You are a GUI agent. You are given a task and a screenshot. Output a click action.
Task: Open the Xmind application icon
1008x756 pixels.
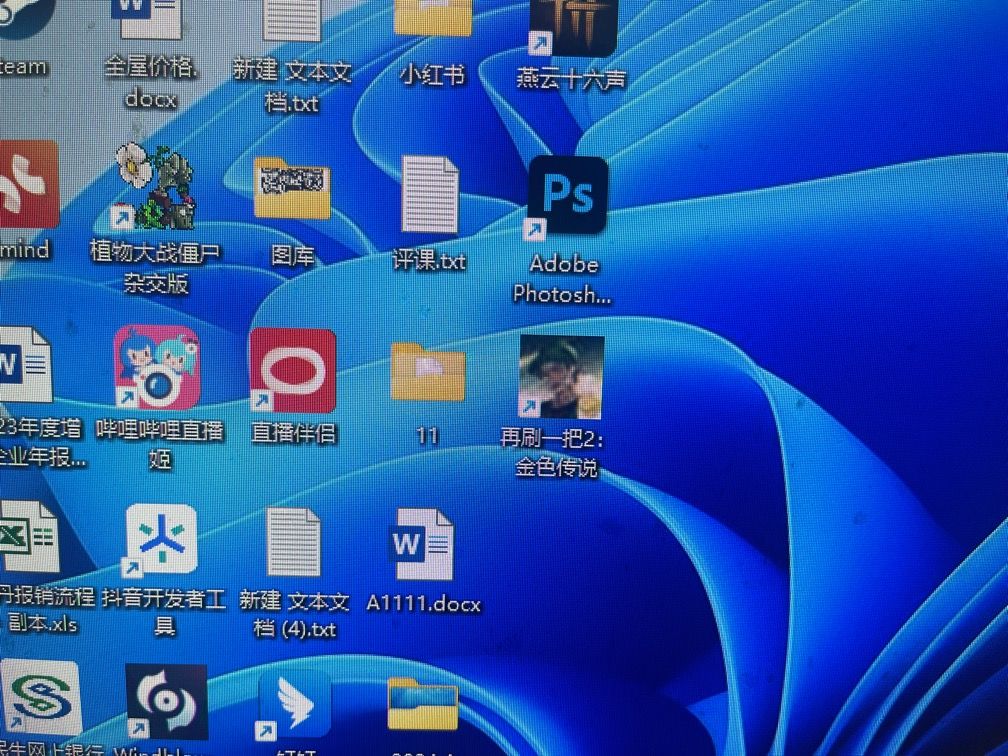28,184
